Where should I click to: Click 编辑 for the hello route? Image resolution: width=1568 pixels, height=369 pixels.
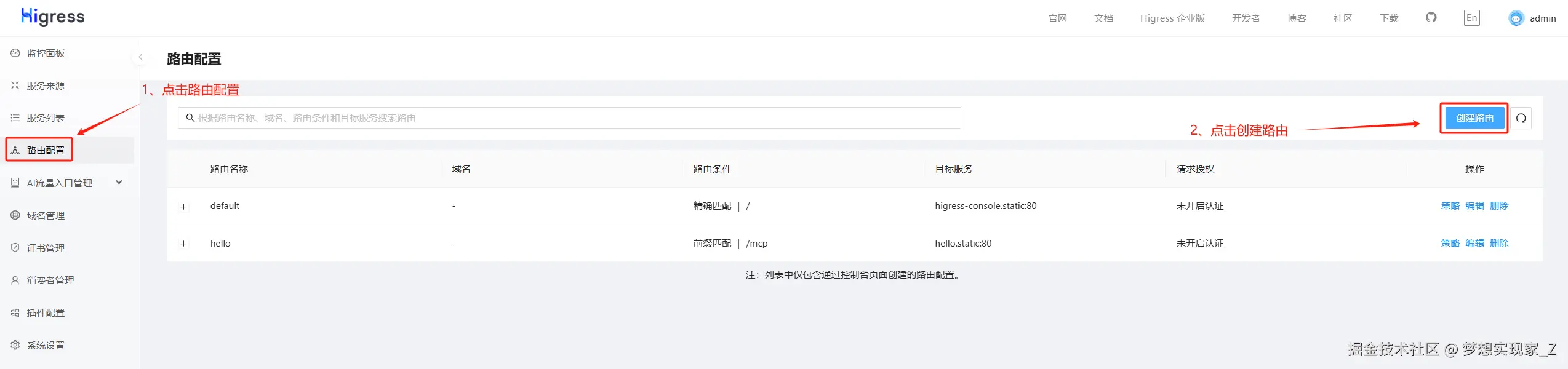pyautogui.click(x=1474, y=244)
